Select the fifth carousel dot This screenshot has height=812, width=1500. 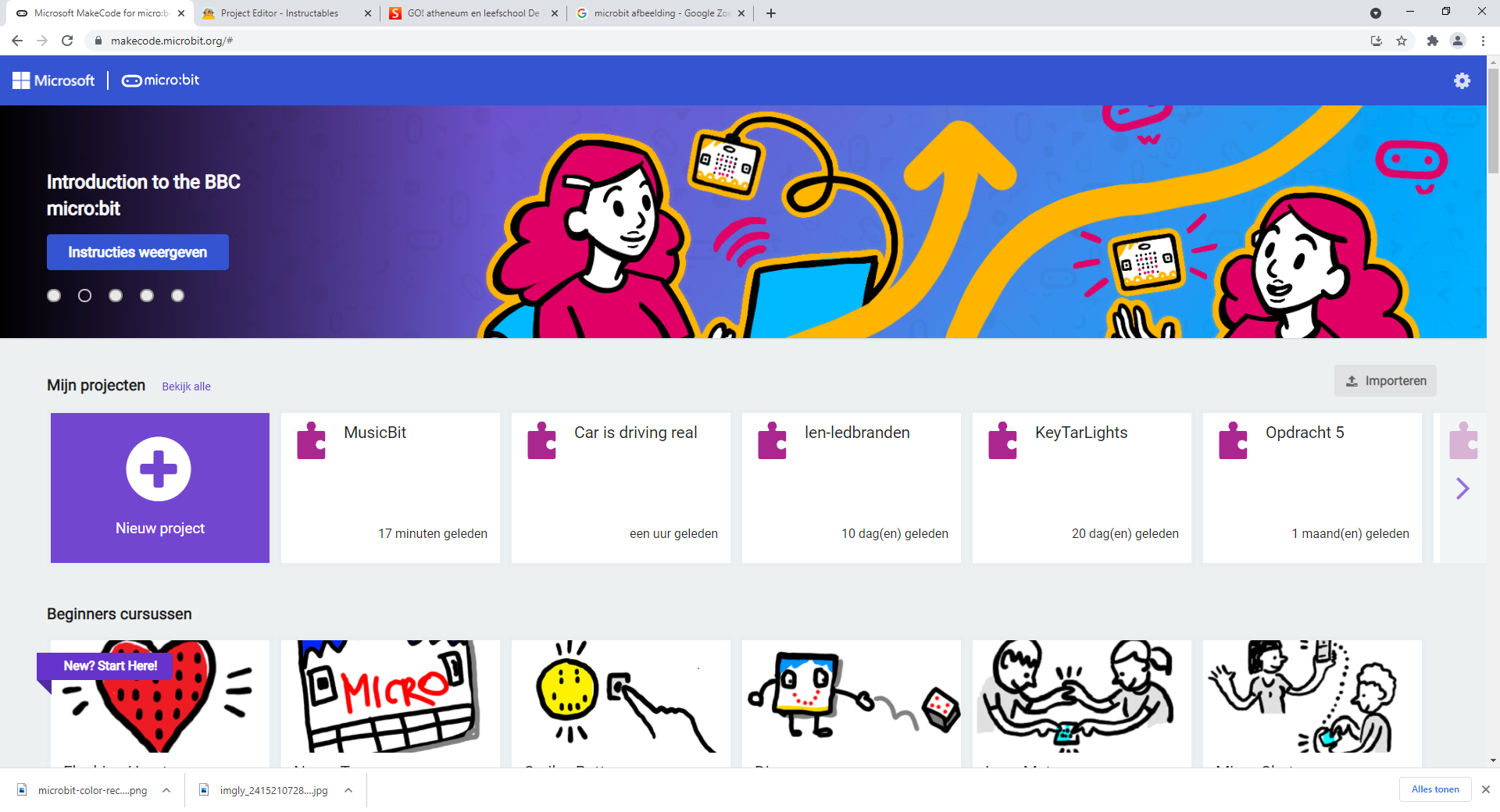(x=177, y=295)
